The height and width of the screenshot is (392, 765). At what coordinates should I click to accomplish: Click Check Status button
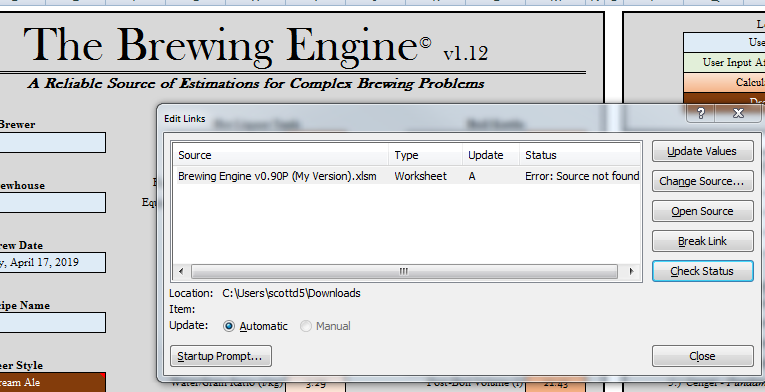click(x=703, y=271)
